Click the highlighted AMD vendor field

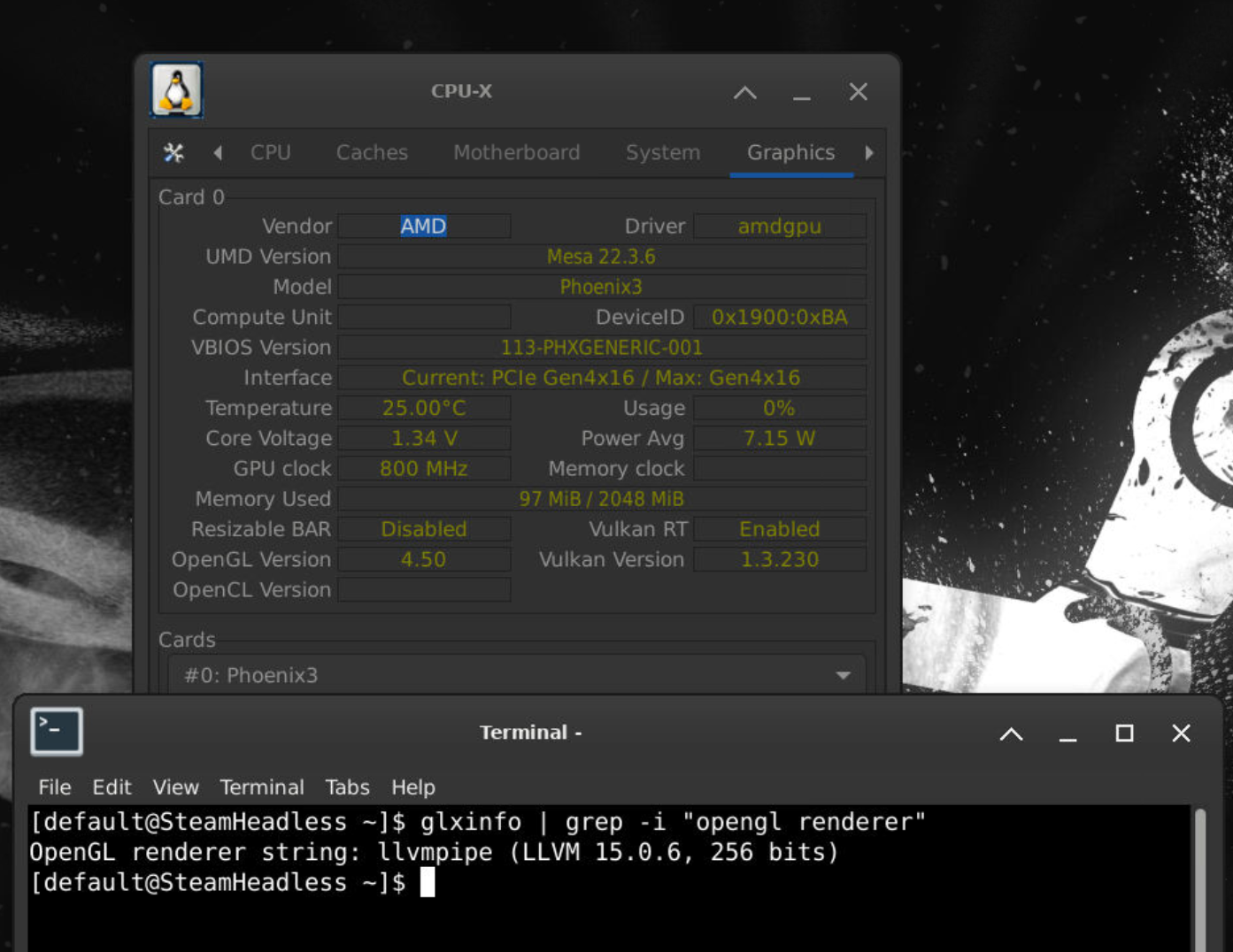[x=423, y=226]
